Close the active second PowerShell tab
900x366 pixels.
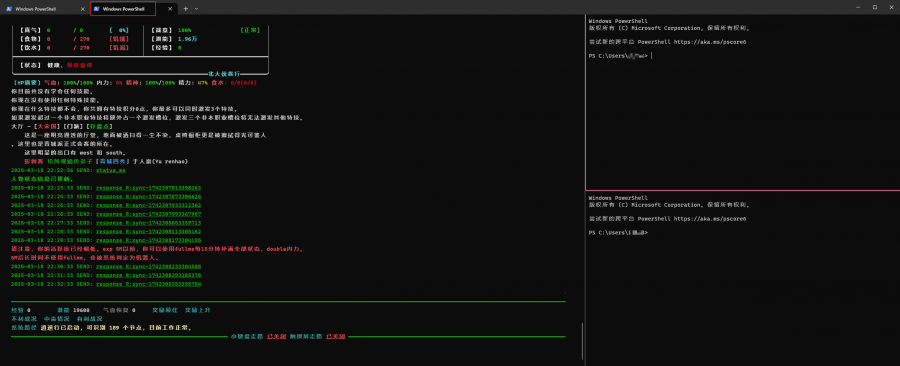point(171,9)
